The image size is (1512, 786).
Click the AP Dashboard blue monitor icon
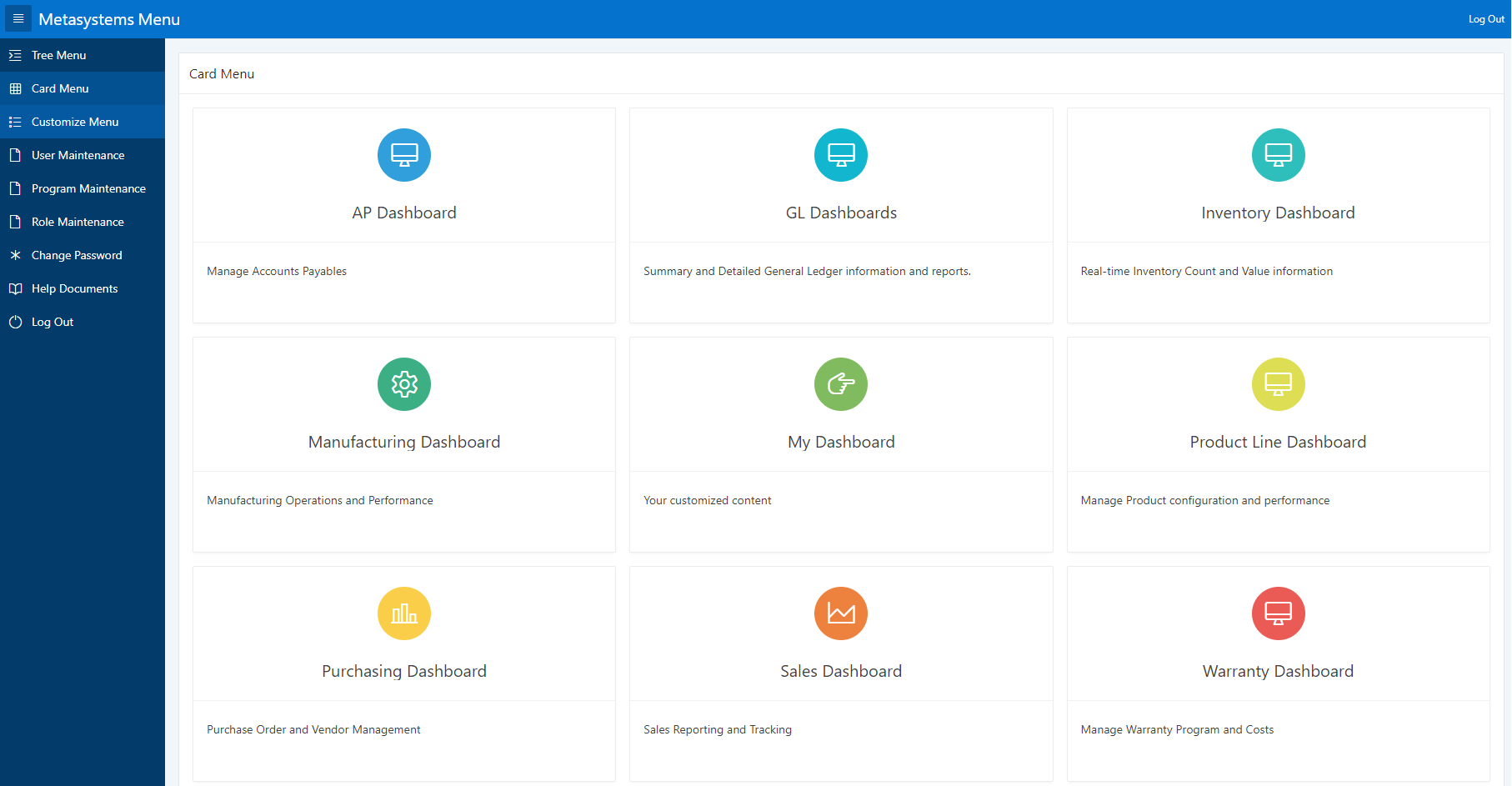click(x=404, y=155)
